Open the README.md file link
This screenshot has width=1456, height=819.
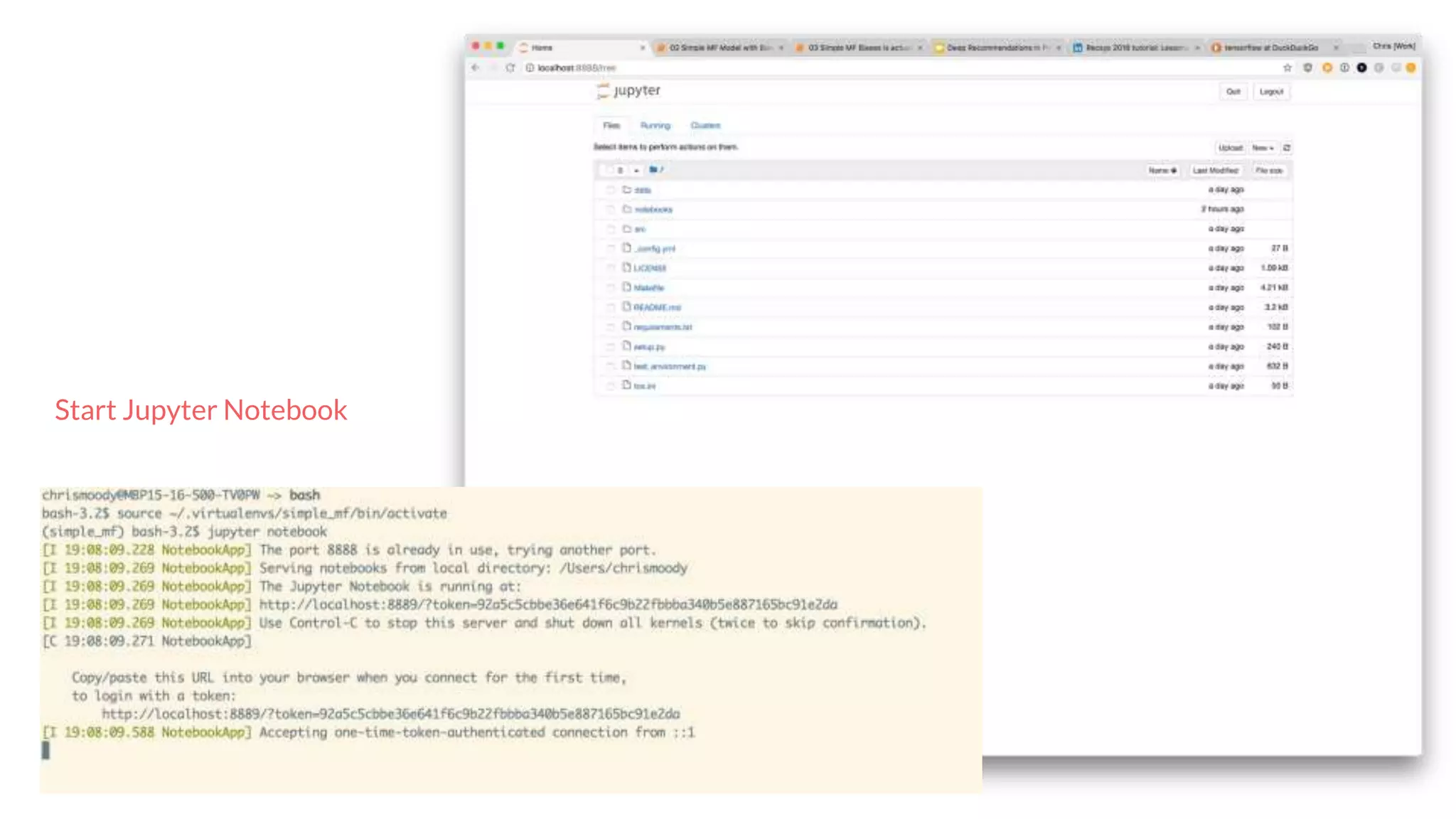[x=657, y=307]
